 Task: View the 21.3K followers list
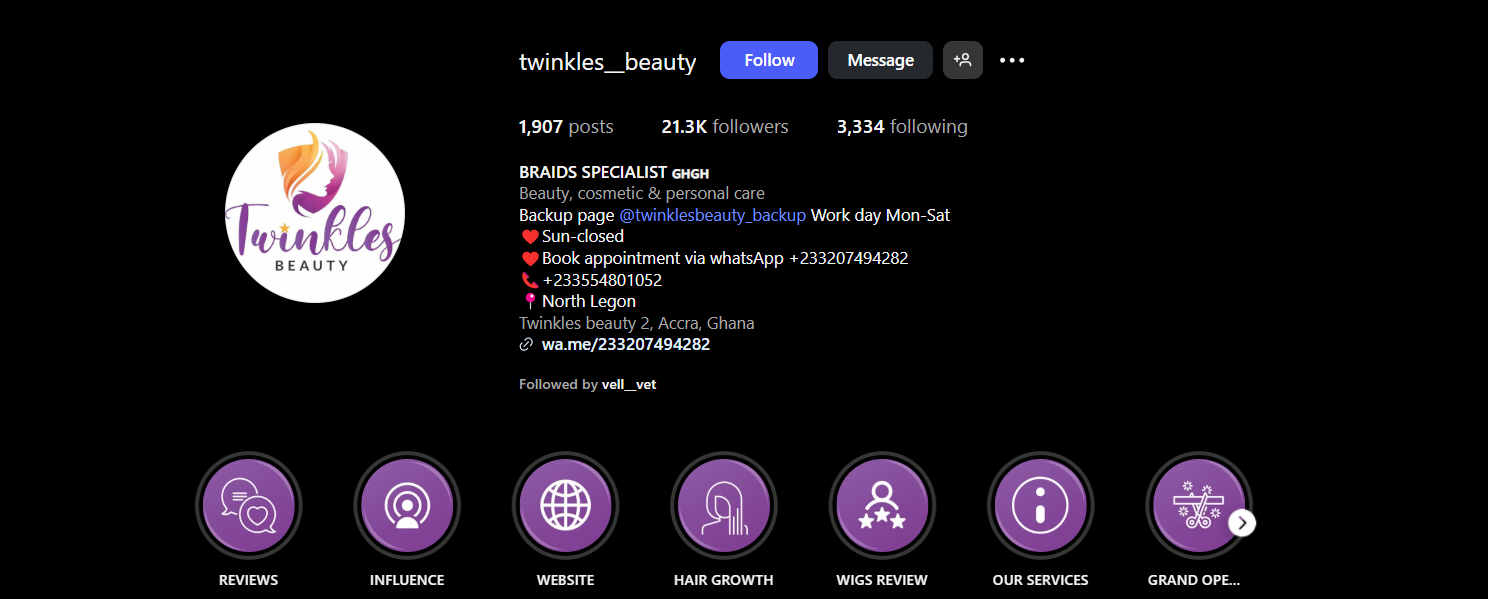(x=724, y=127)
